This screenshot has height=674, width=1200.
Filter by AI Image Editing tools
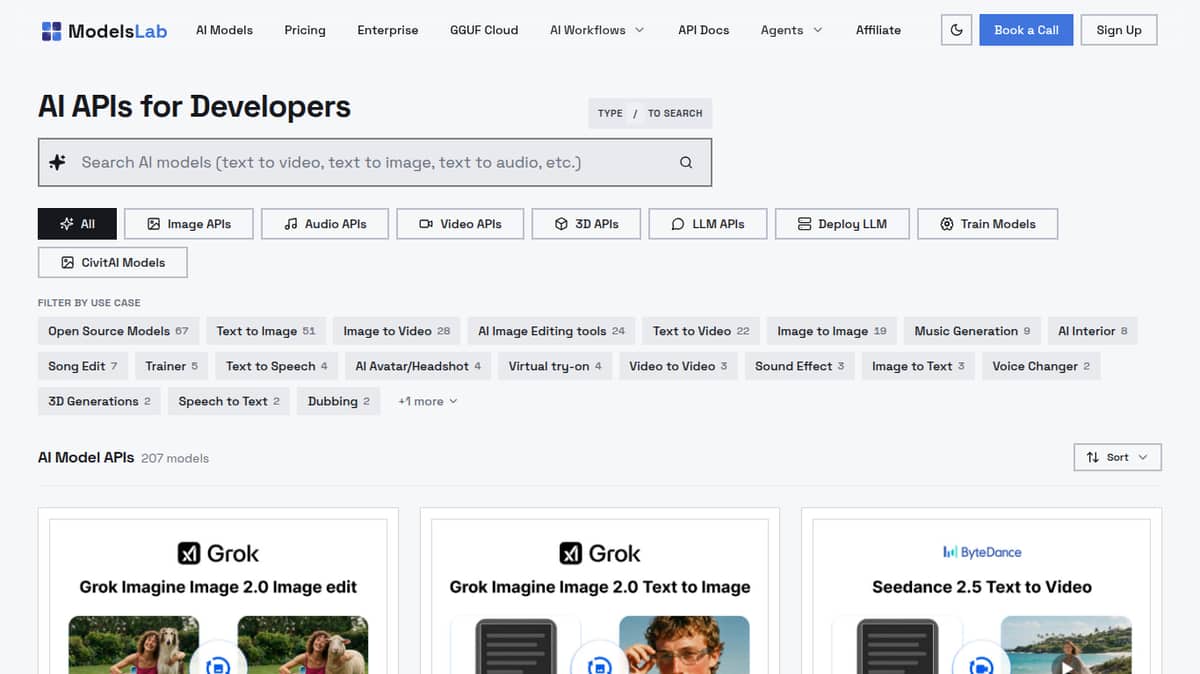coord(552,331)
